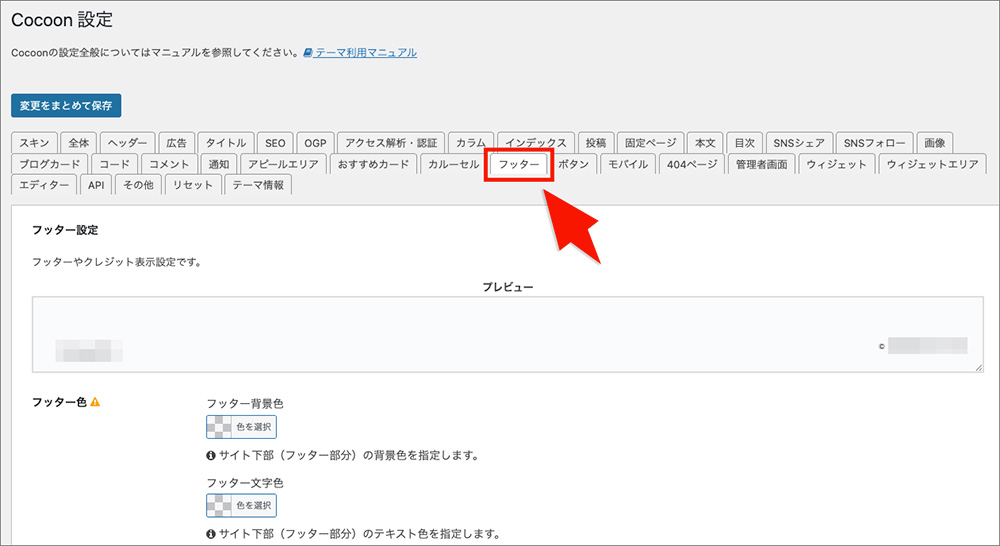Click 変更をまとめて保存 button
Image resolution: width=1000 pixels, height=546 pixels.
point(66,106)
